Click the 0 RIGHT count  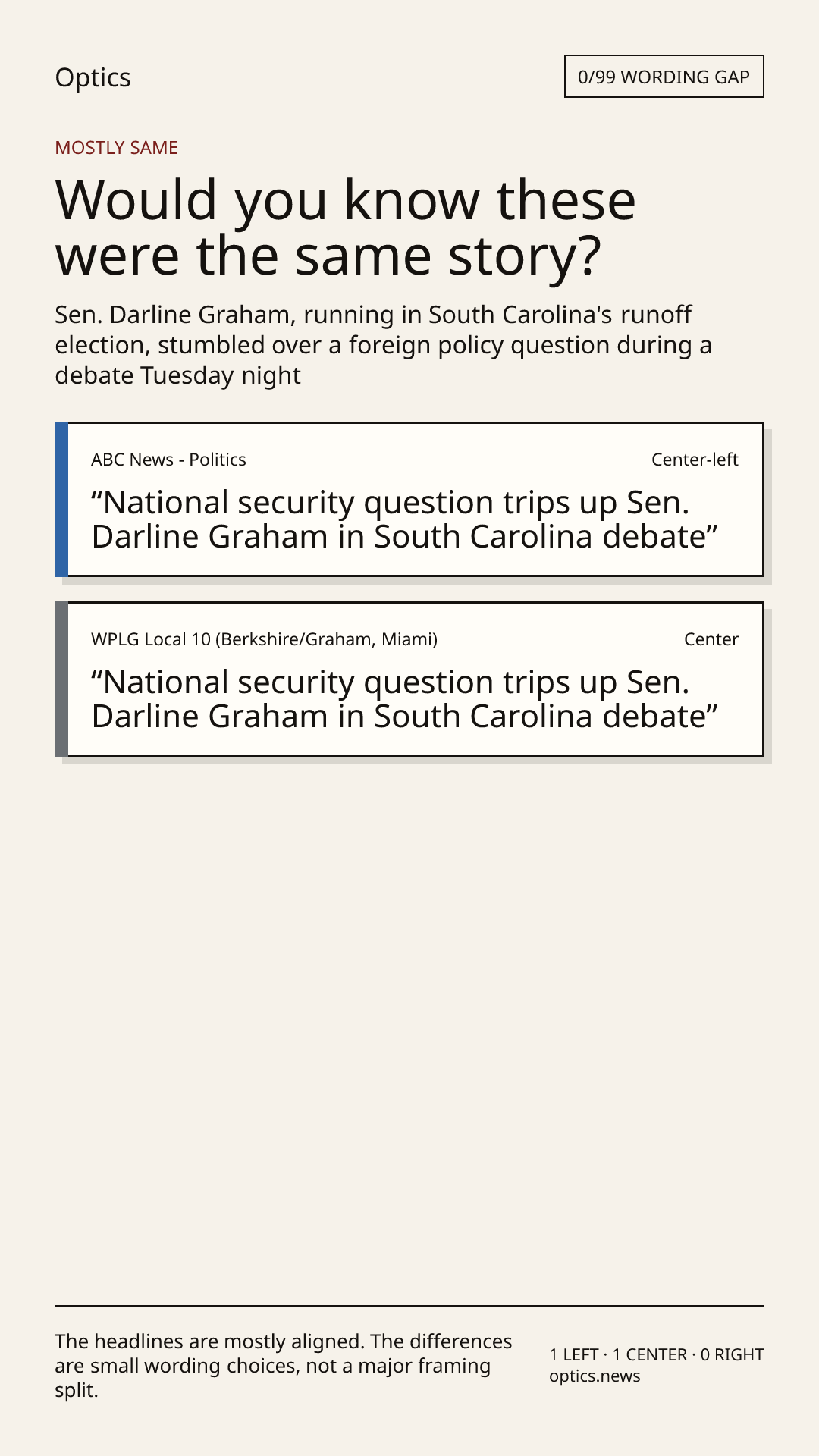[732, 1354]
